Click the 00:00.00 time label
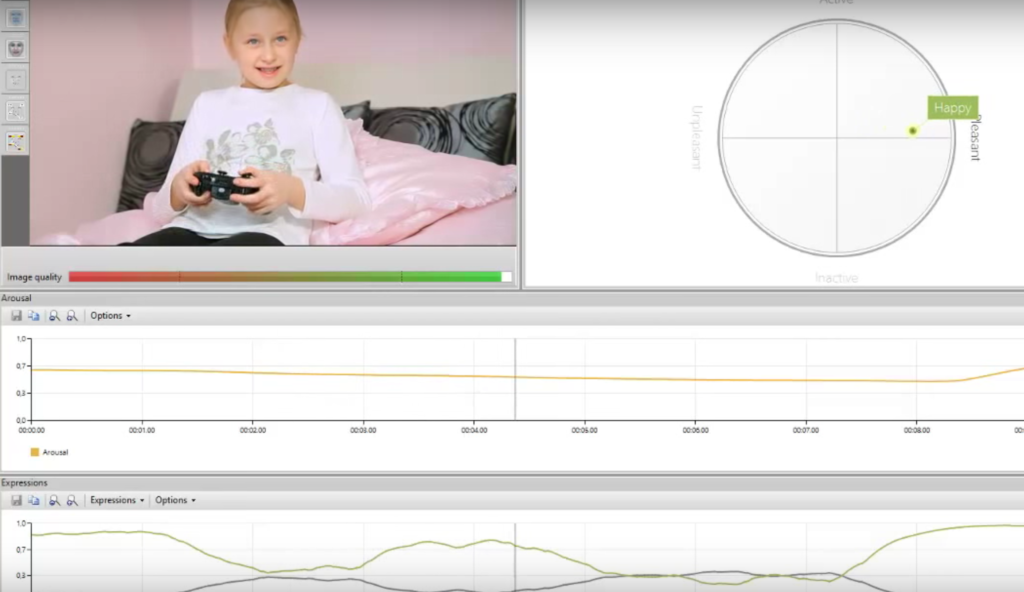 click(31, 431)
